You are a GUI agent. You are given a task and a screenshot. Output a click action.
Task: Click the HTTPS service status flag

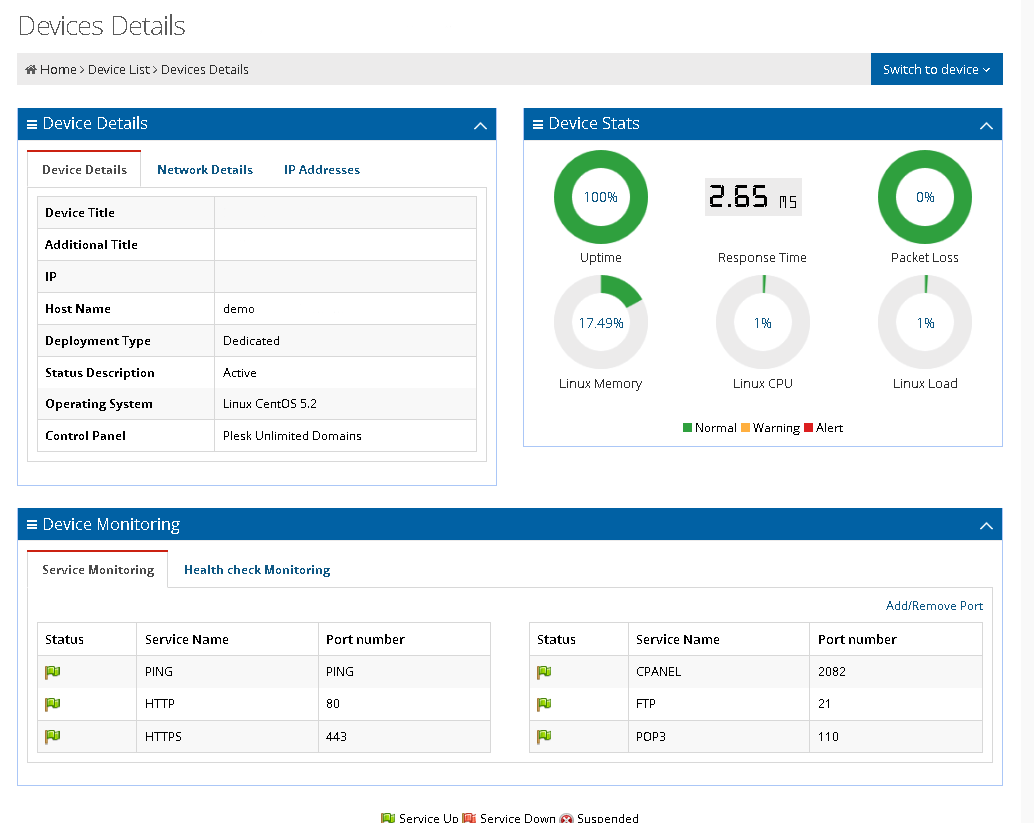[x=53, y=736]
